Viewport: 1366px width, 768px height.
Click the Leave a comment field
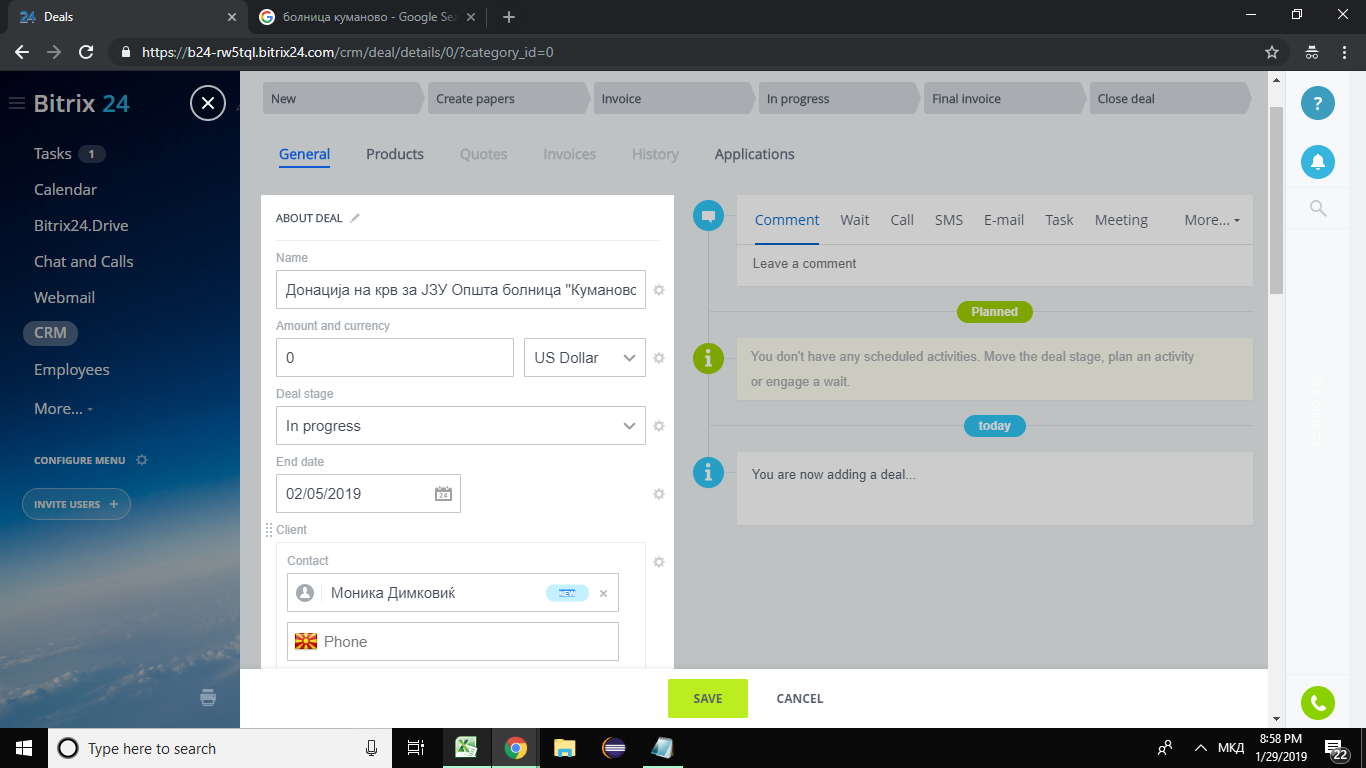994,264
